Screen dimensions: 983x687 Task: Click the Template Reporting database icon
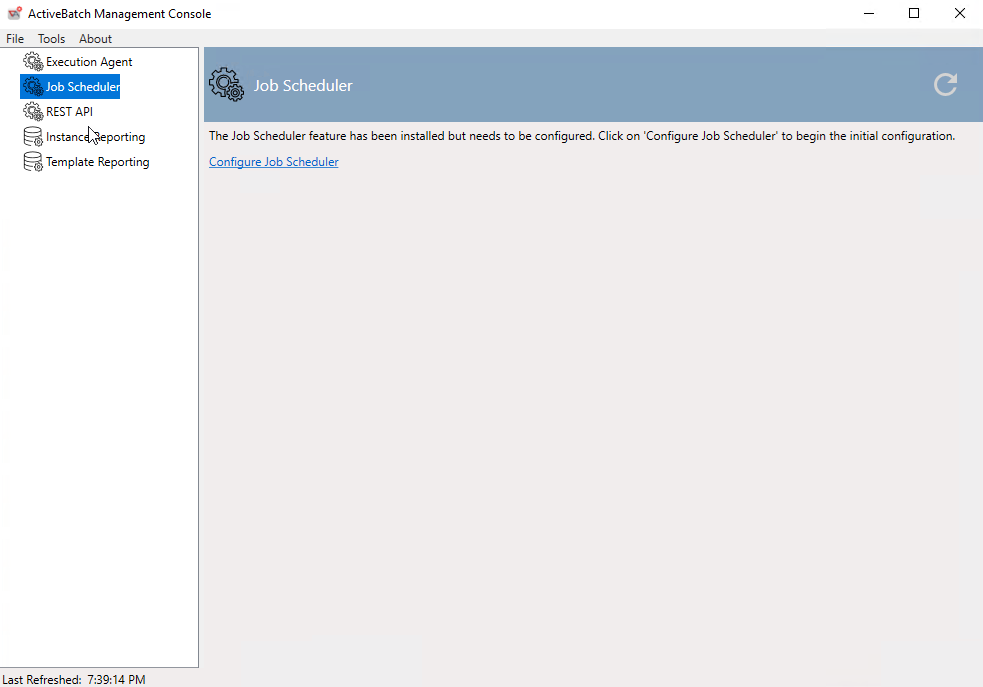(x=32, y=161)
